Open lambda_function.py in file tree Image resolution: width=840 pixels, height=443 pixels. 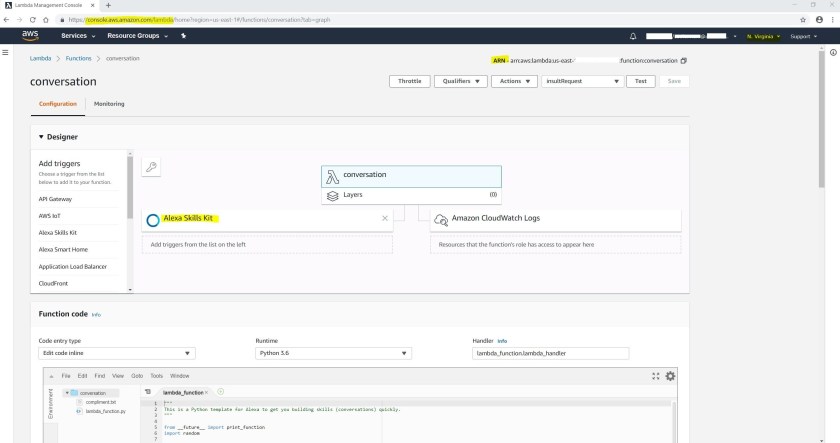click(103, 411)
